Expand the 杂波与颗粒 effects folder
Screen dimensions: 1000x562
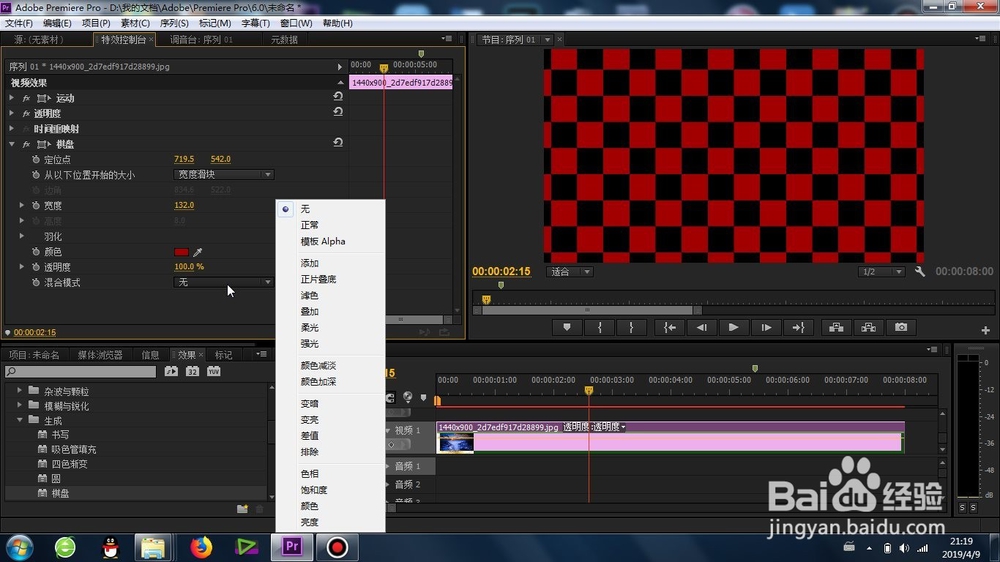coord(20,390)
